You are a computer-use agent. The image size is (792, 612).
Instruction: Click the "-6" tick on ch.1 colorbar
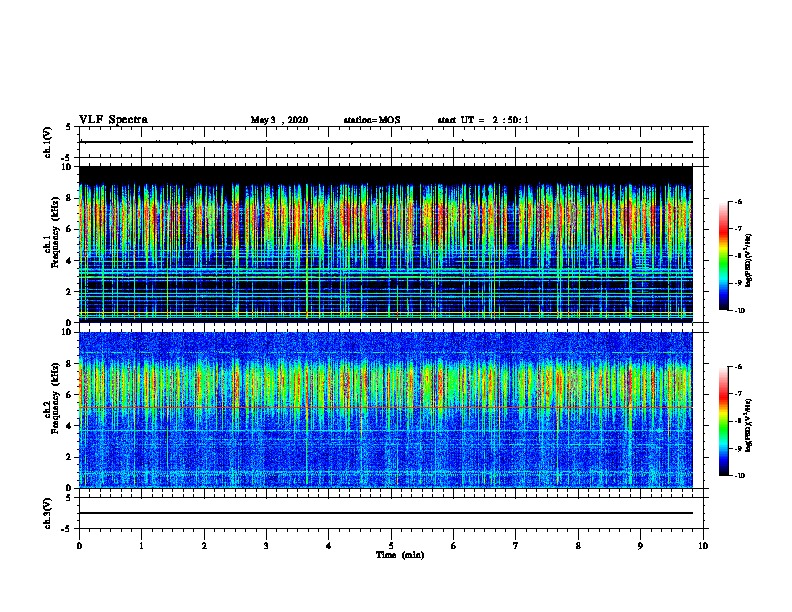click(738, 202)
